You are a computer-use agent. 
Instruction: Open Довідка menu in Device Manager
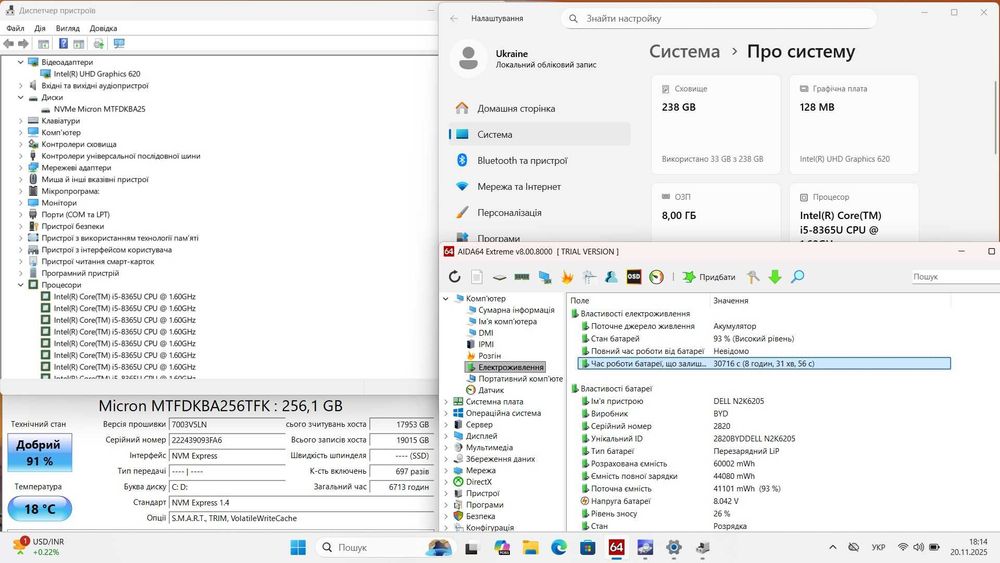[103, 28]
